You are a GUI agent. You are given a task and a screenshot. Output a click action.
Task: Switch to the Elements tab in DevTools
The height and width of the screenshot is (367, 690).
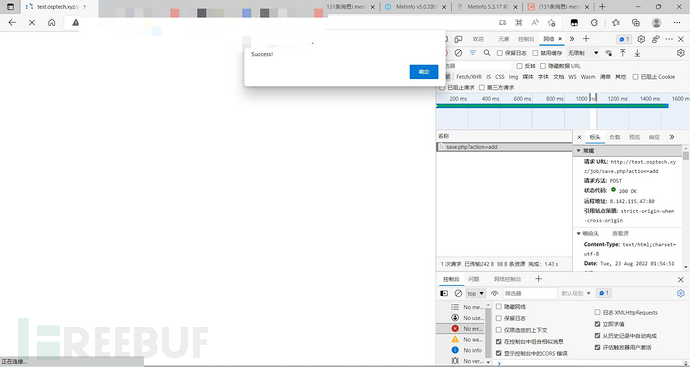pos(503,39)
